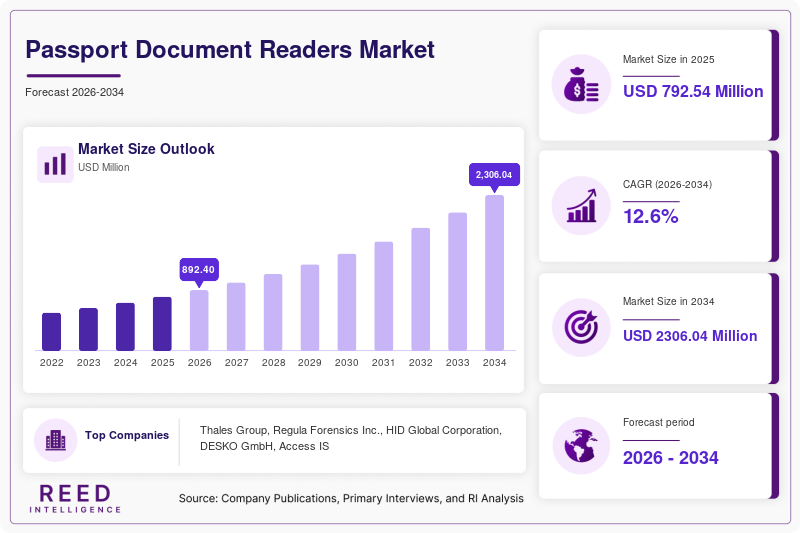Click the Thales Group company list text
800x533 pixels.
click(x=351, y=430)
